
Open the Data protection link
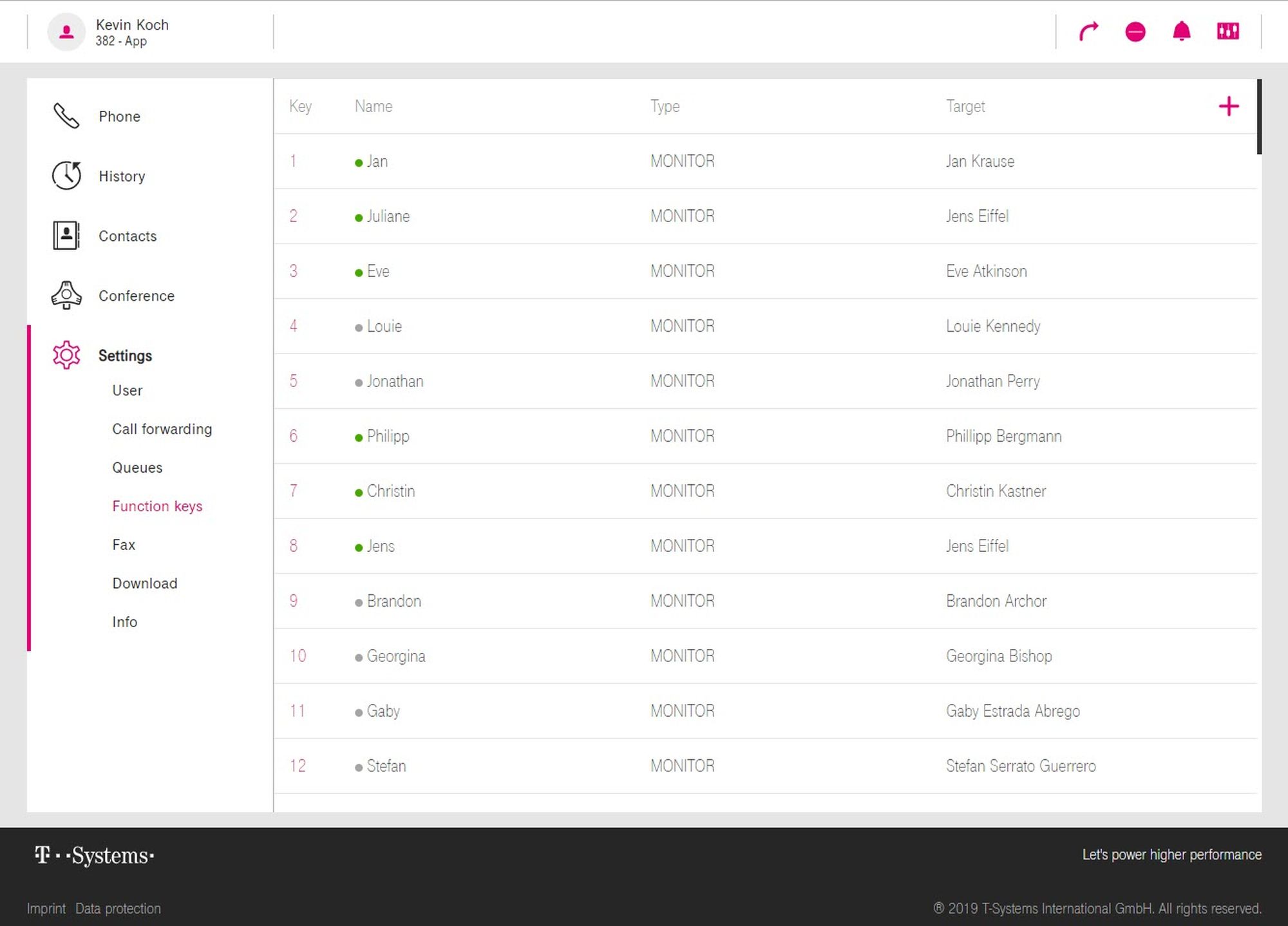[x=118, y=909]
